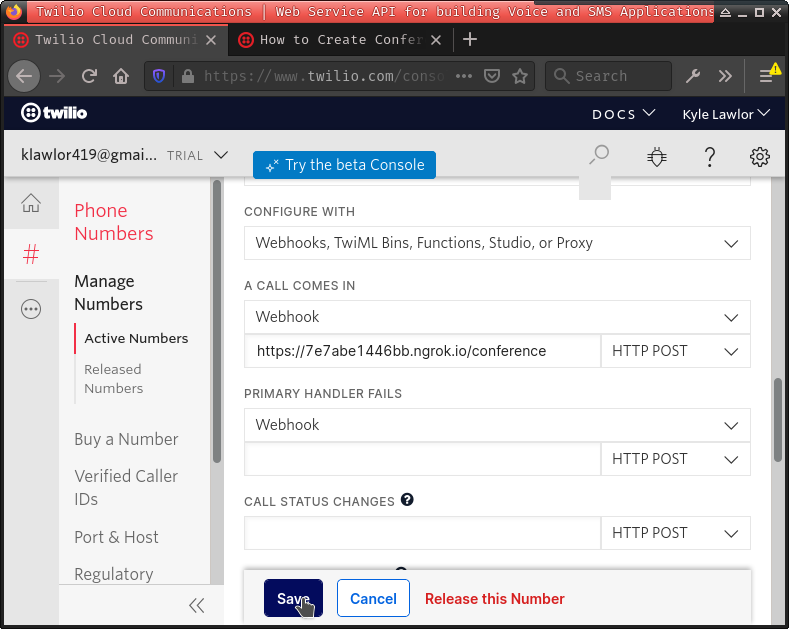Viewport: 789px width, 629px height.
Task: Bookmark this page with star icon
Action: (x=520, y=76)
